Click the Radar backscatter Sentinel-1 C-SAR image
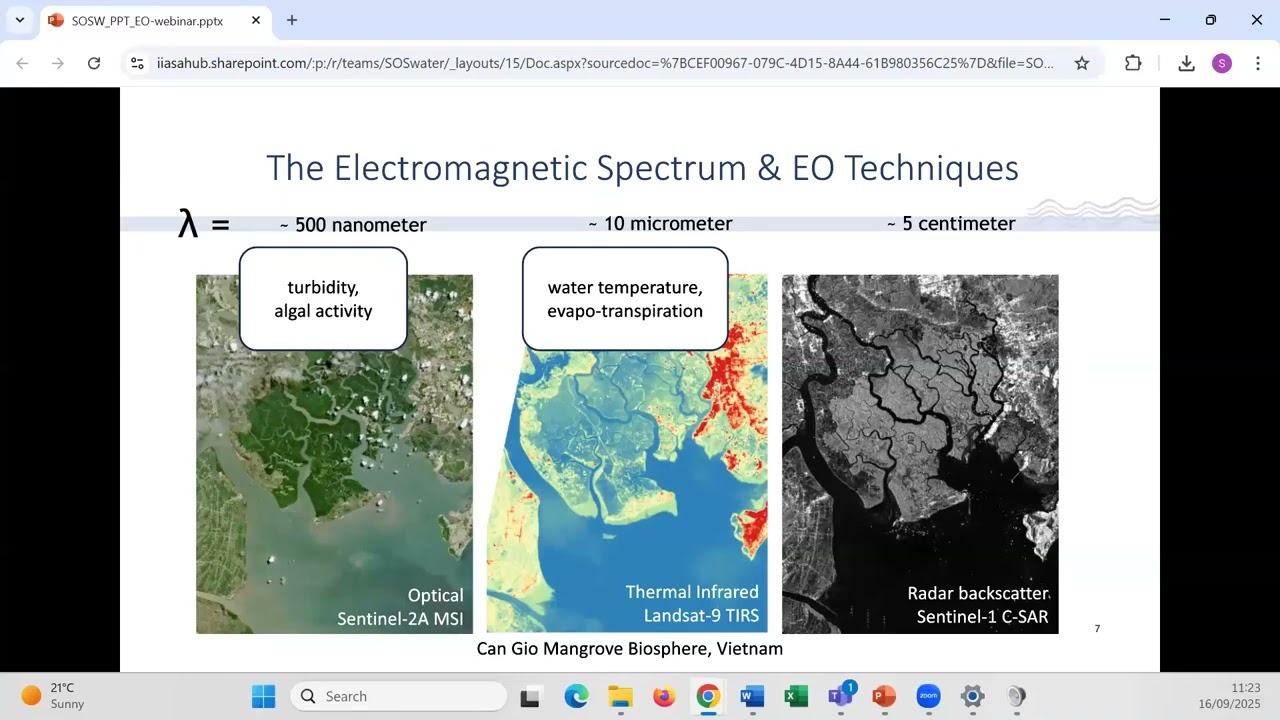Screen dimensions: 1280x720 920,454
